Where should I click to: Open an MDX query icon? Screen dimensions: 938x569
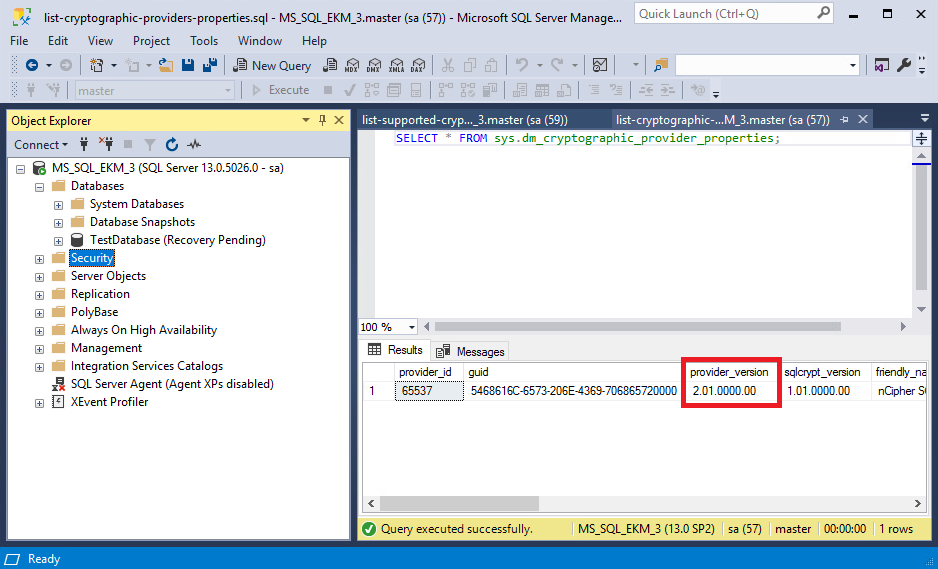[x=352, y=65]
